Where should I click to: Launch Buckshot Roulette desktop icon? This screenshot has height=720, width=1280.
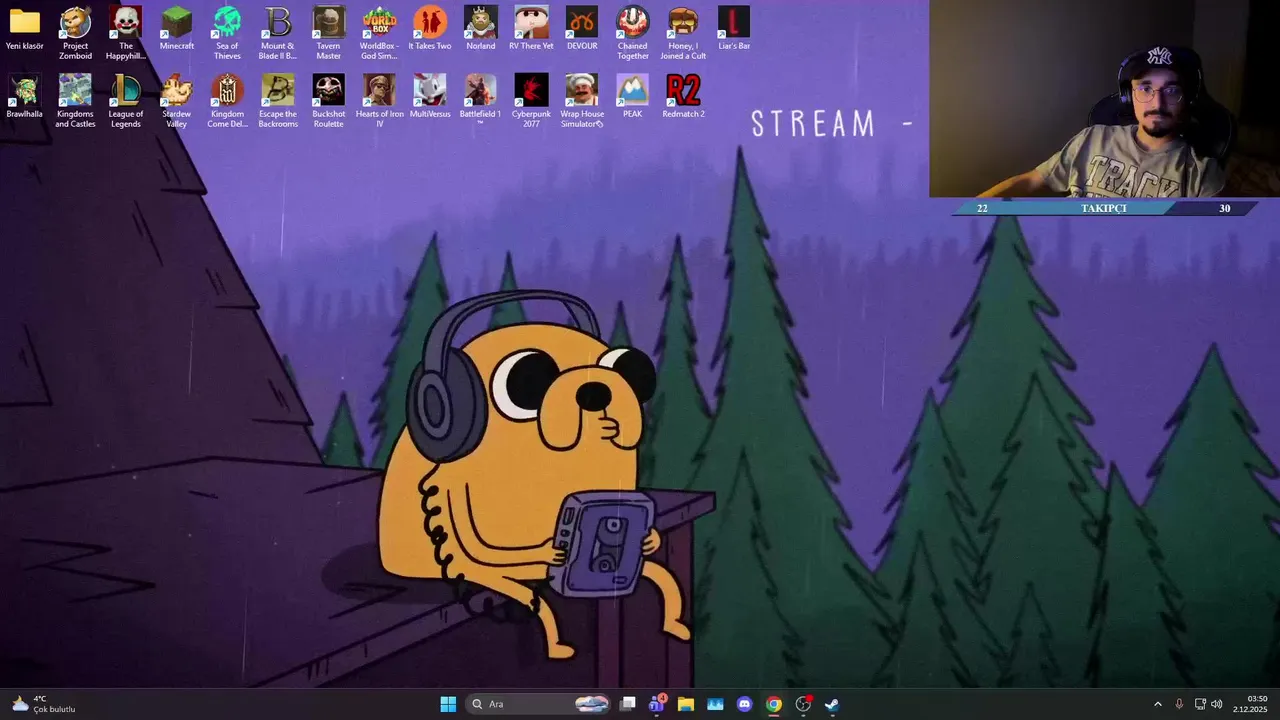328,101
